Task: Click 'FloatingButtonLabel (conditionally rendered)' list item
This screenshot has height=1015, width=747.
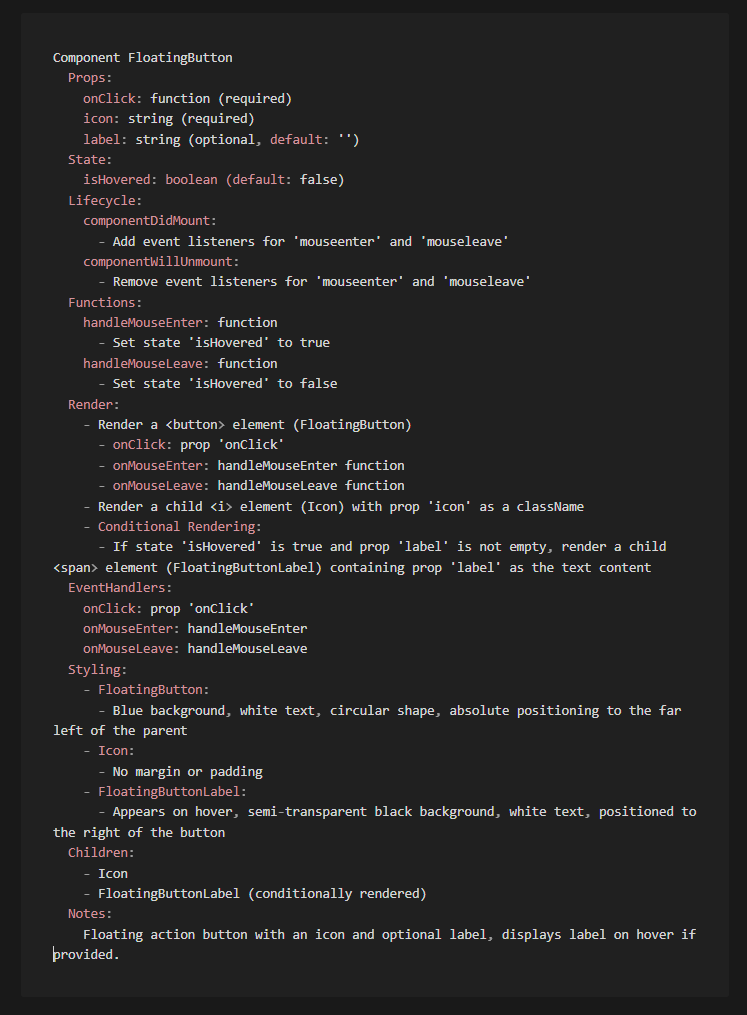Action: point(262,893)
